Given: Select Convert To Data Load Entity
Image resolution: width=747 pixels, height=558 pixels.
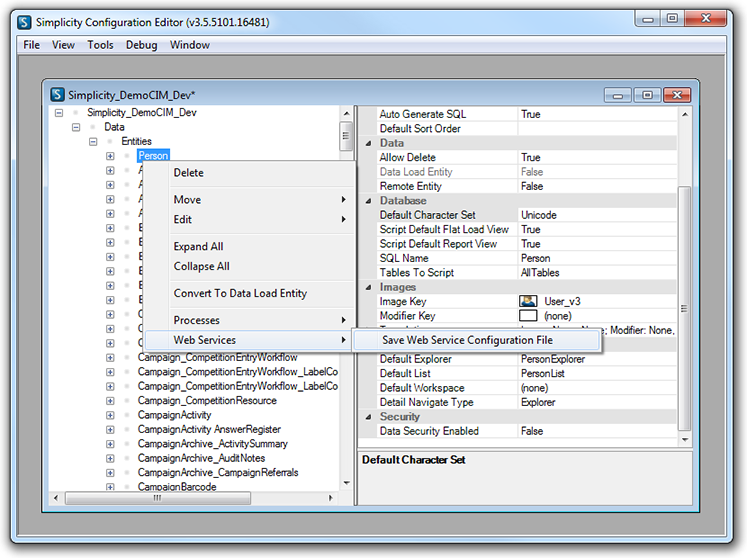Looking at the screenshot, I should pyautogui.click(x=250, y=293).
